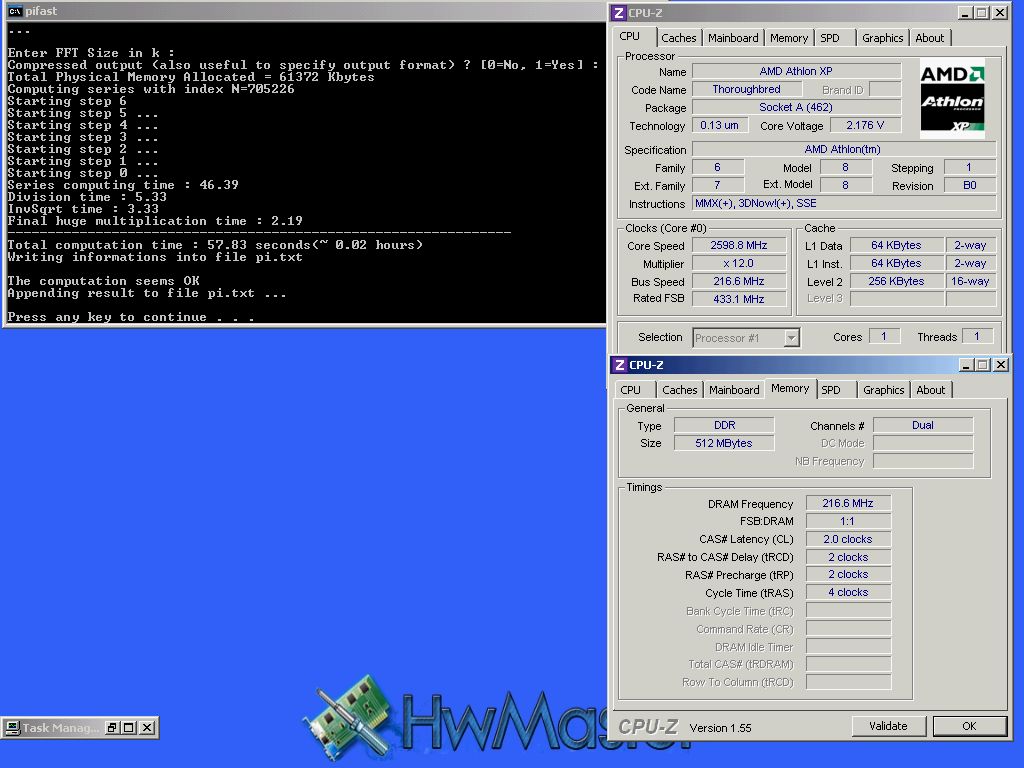The width and height of the screenshot is (1024, 768).
Task: Click the RAS# Precharge (tRP) value 2 clocks
Action: (x=848, y=575)
